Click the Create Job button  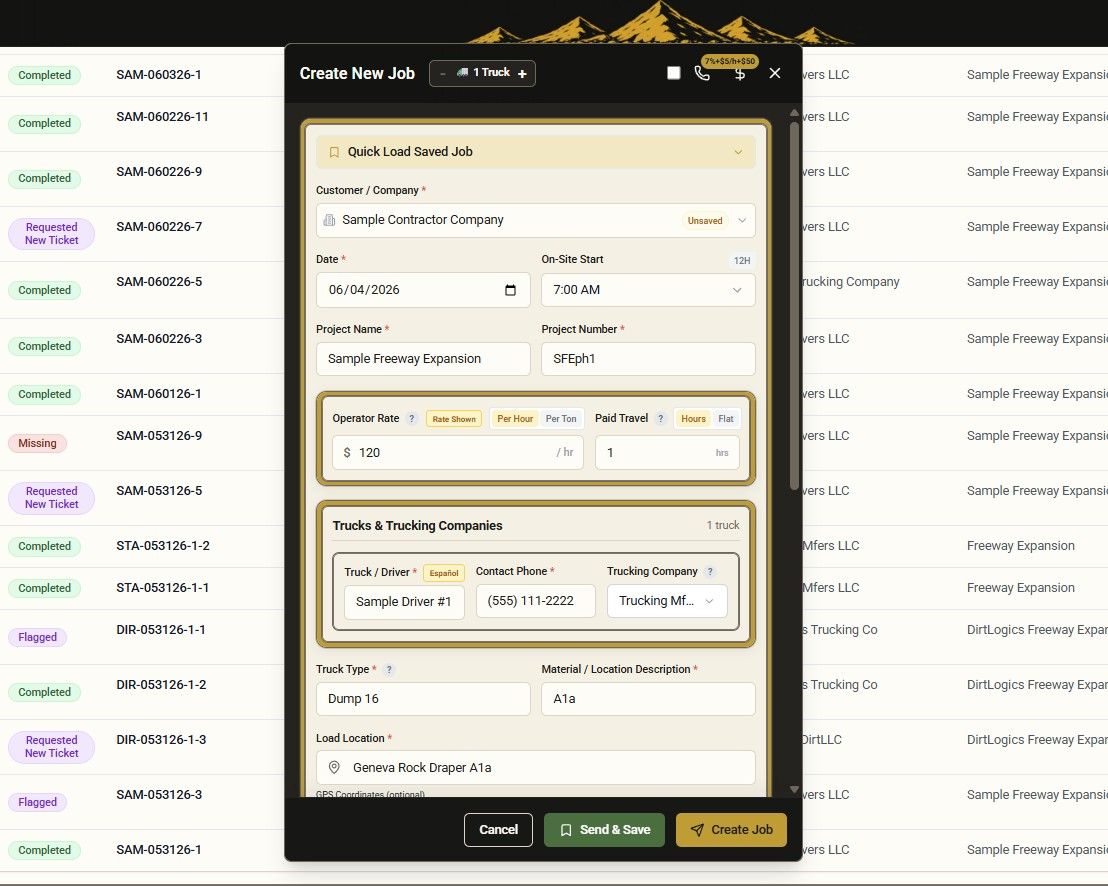coord(731,829)
